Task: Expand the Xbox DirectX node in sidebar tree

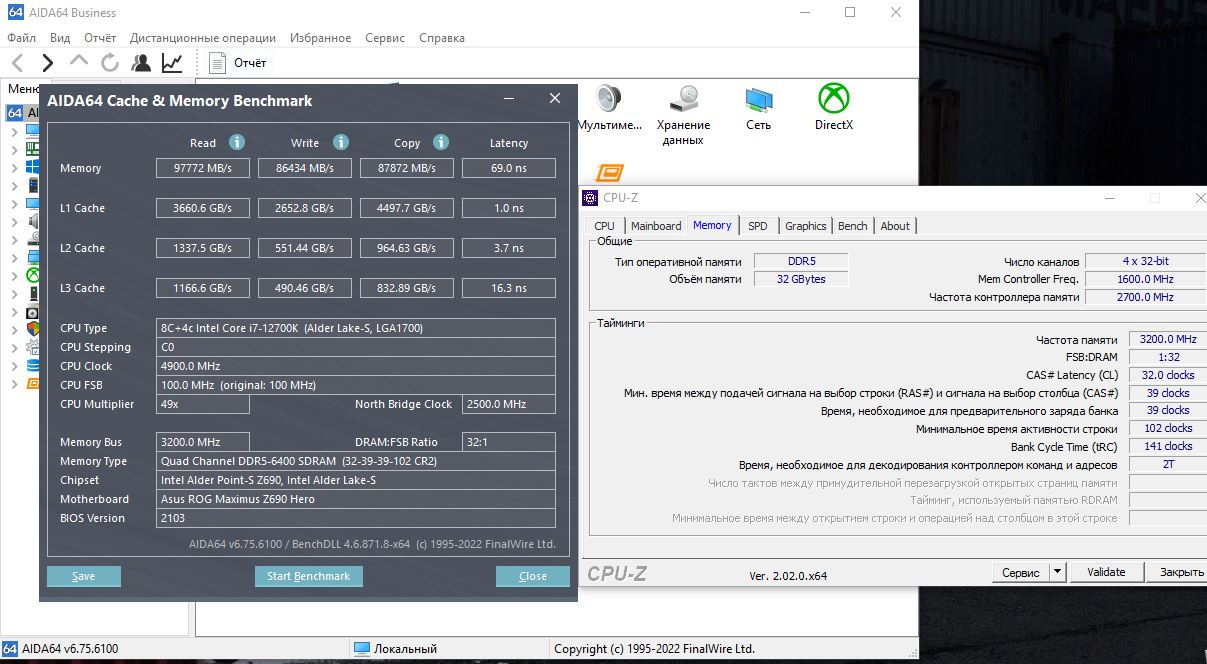Action: click(x=14, y=275)
